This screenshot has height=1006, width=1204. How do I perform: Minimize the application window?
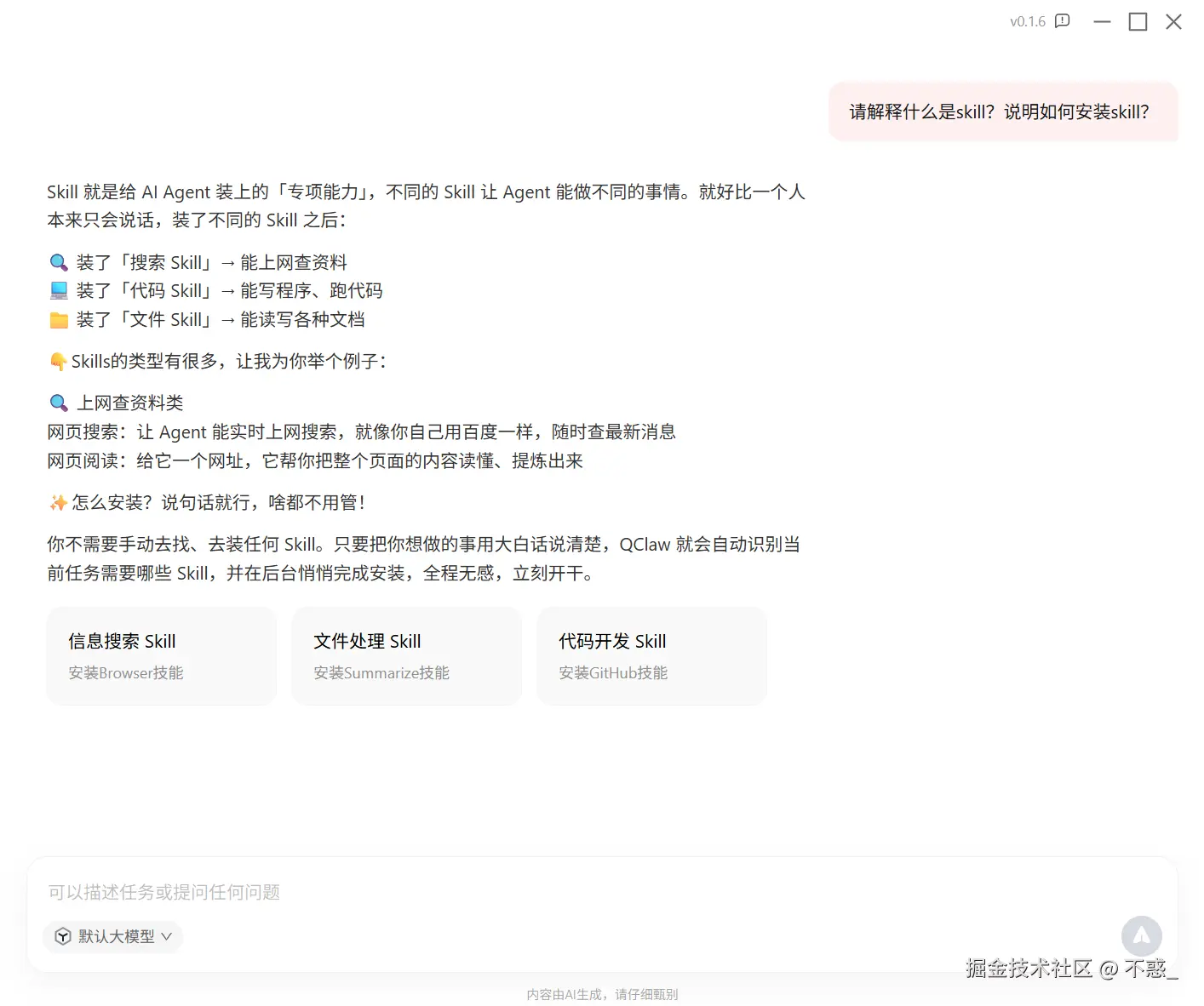point(1102,21)
